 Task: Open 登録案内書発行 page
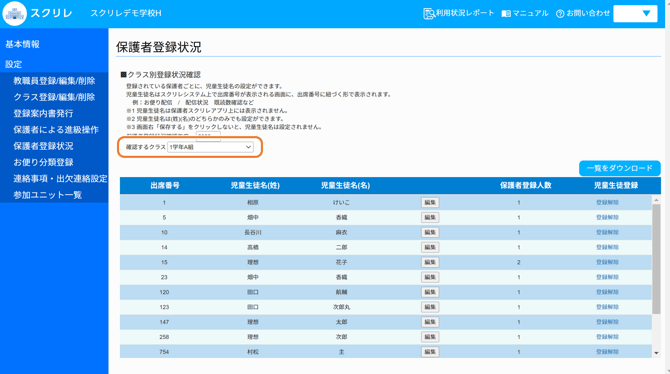(43, 113)
